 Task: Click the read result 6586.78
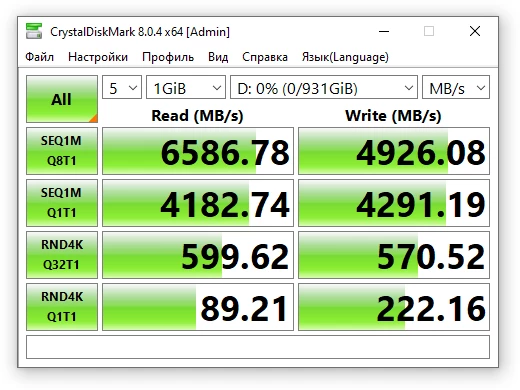198,151
